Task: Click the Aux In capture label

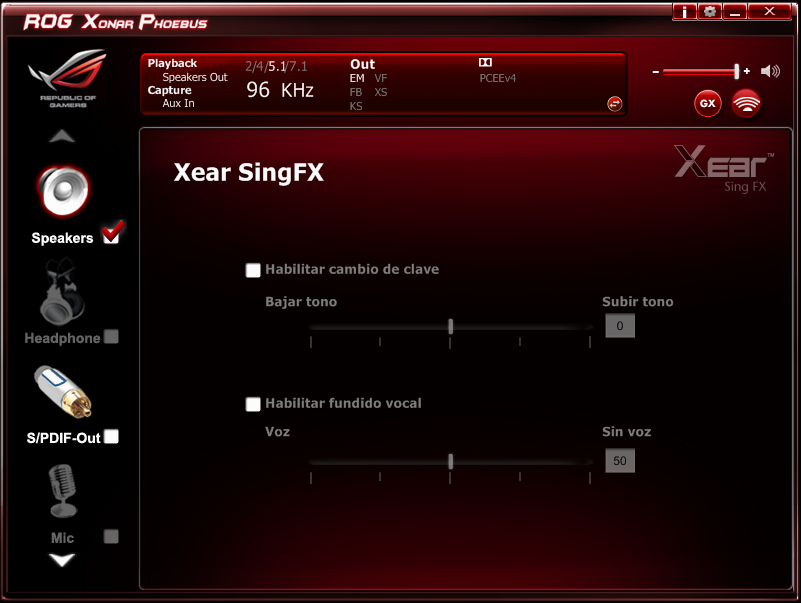Action: (x=178, y=103)
